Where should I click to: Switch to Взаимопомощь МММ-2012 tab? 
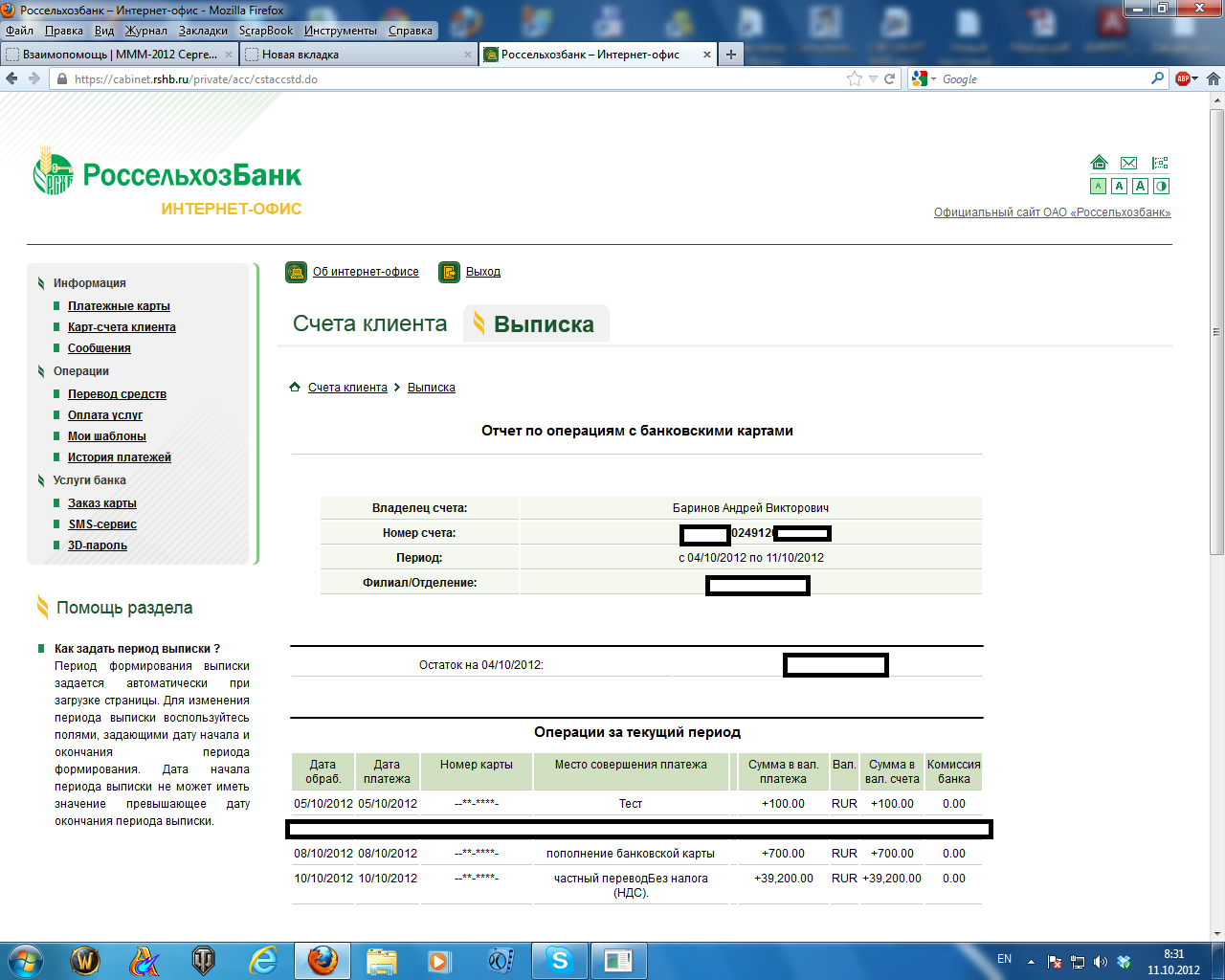120,55
